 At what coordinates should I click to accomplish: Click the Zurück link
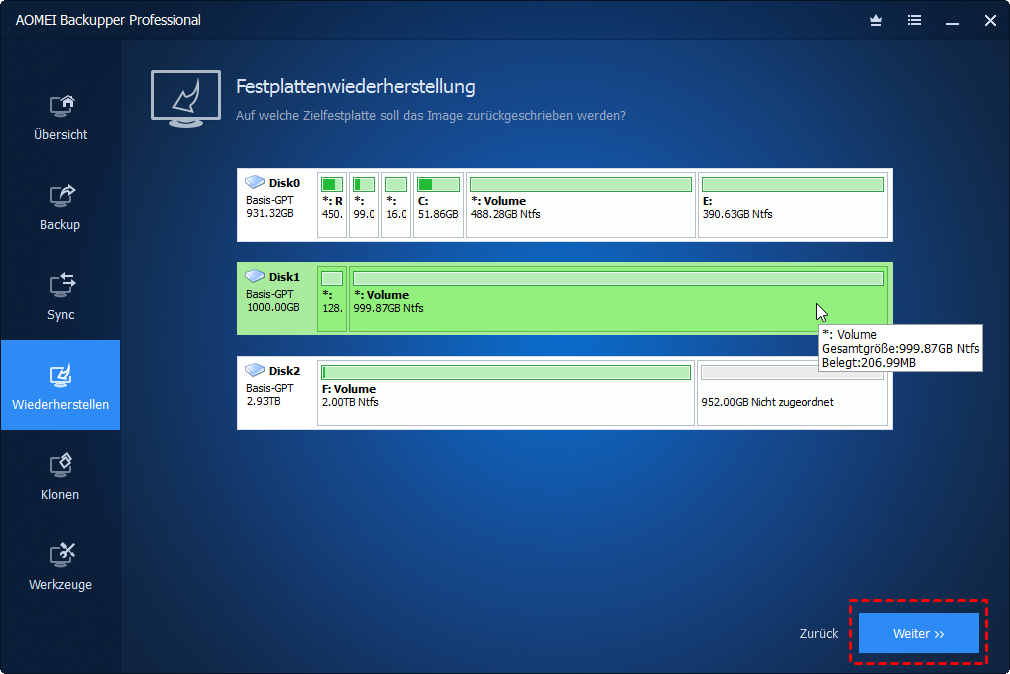[819, 633]
